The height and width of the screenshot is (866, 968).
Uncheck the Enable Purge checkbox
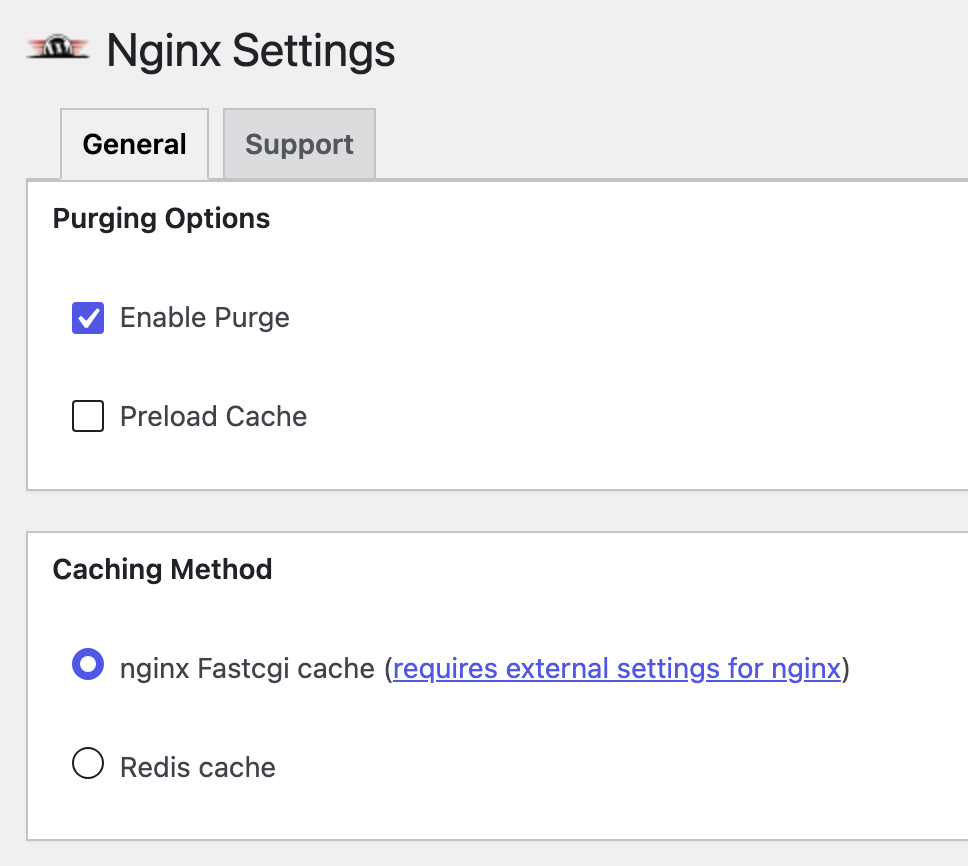88,318
